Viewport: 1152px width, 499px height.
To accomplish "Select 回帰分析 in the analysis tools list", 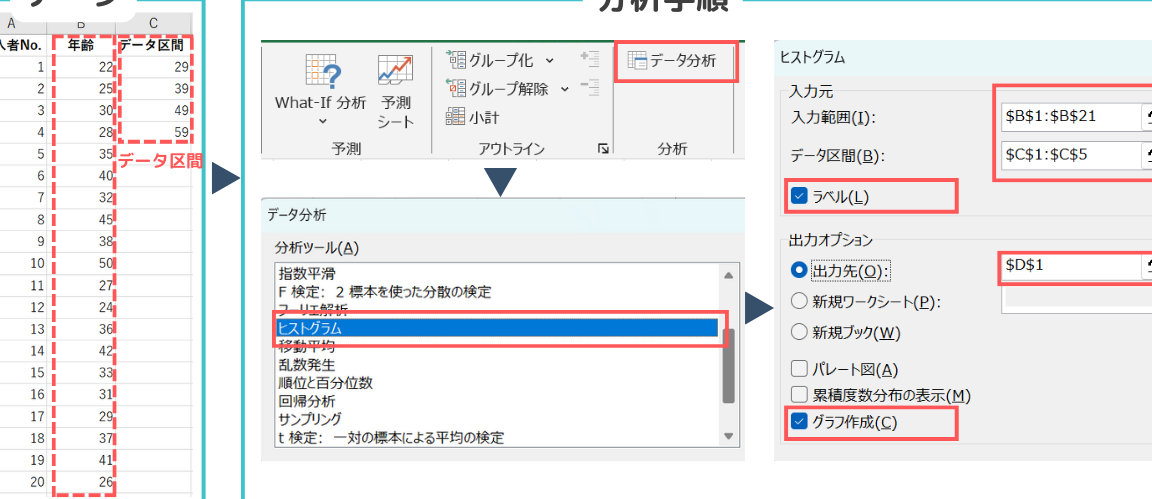I will [497, 401].
